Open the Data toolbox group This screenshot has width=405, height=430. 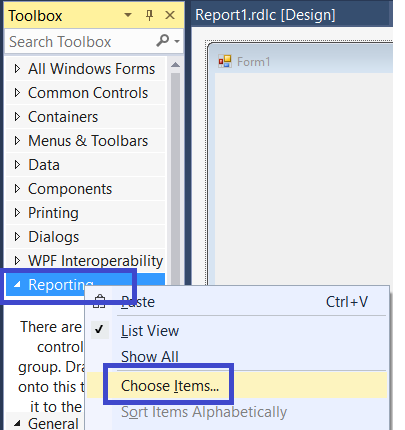(x=85, y=165)
